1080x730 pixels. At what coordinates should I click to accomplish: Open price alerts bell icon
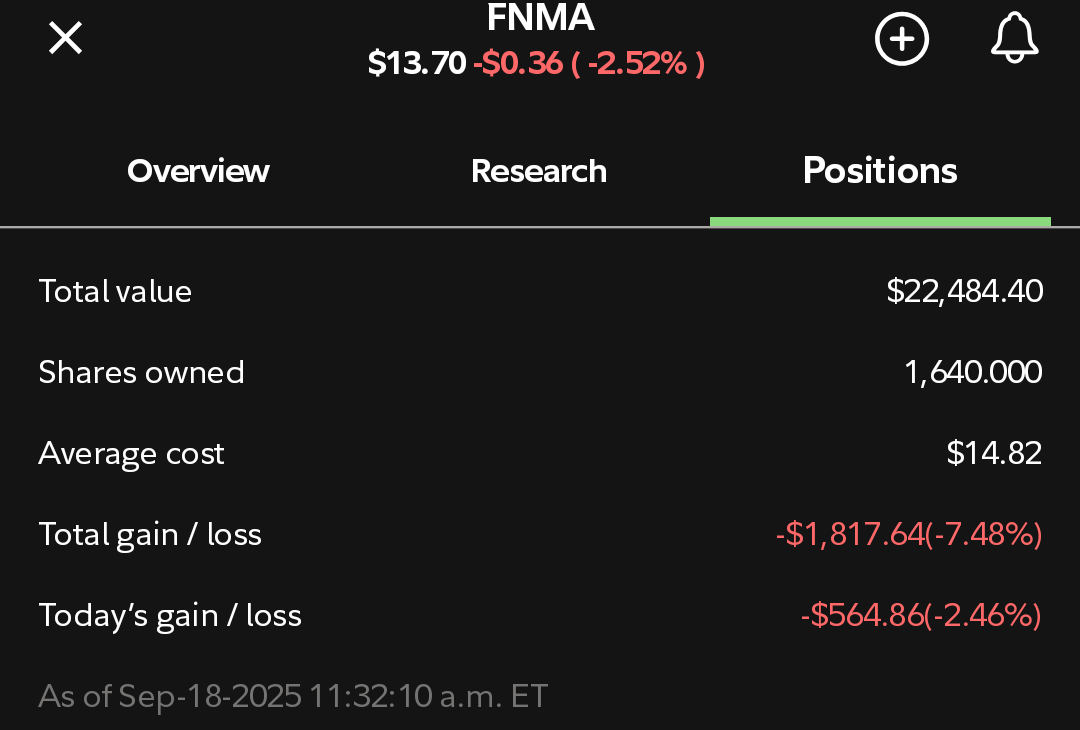[x=1015, y=38]
